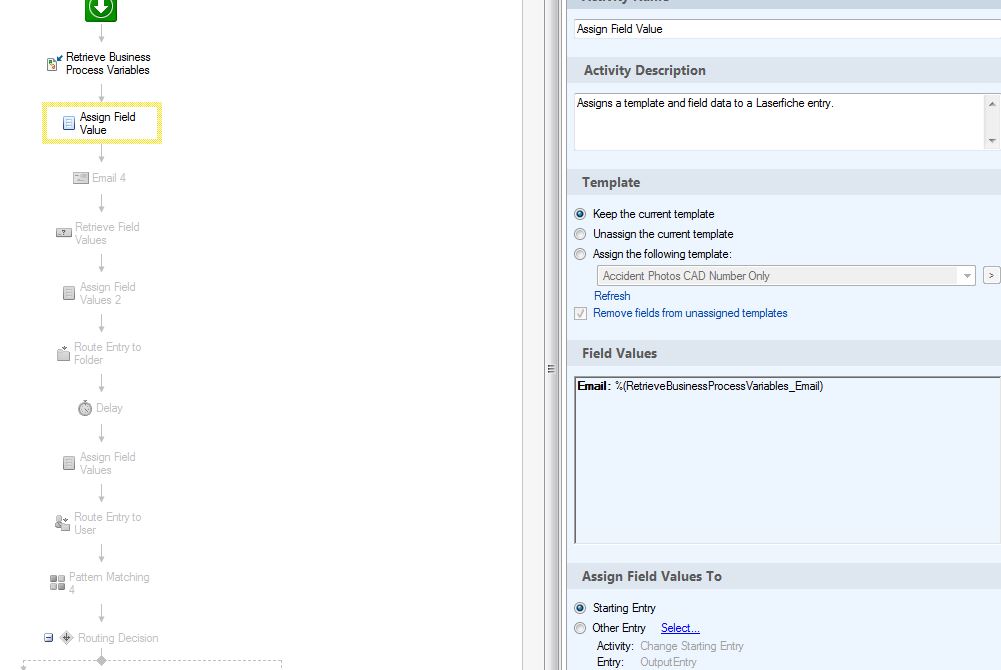This screenshot has height=670, width=1001.
Task: Select Assign the following template option
Action: pyautogui.click(x=580, y=254)
